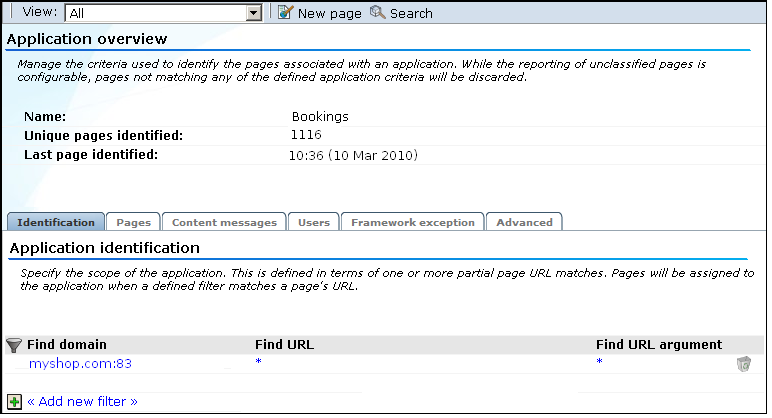This screenshot has height=418, width=772.
Task: Click the Search toolbar label
Action: (411, 13)
